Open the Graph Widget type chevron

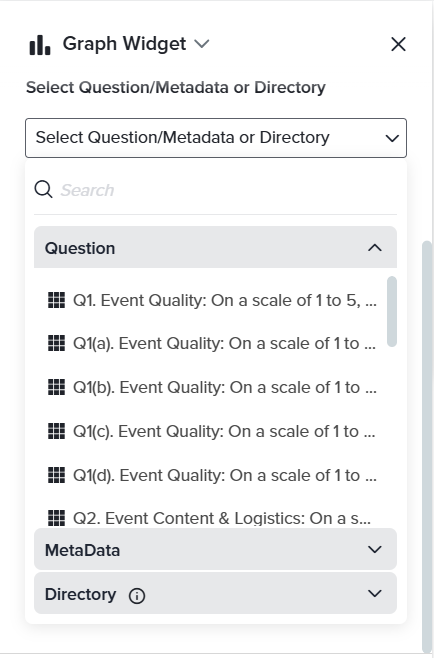[x=202, y=44]
